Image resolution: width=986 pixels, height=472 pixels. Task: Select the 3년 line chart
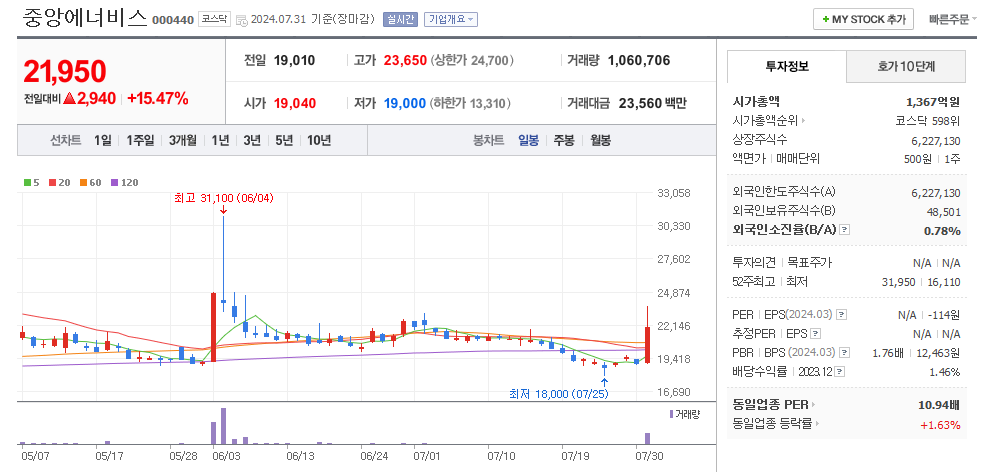pos(252,140)
